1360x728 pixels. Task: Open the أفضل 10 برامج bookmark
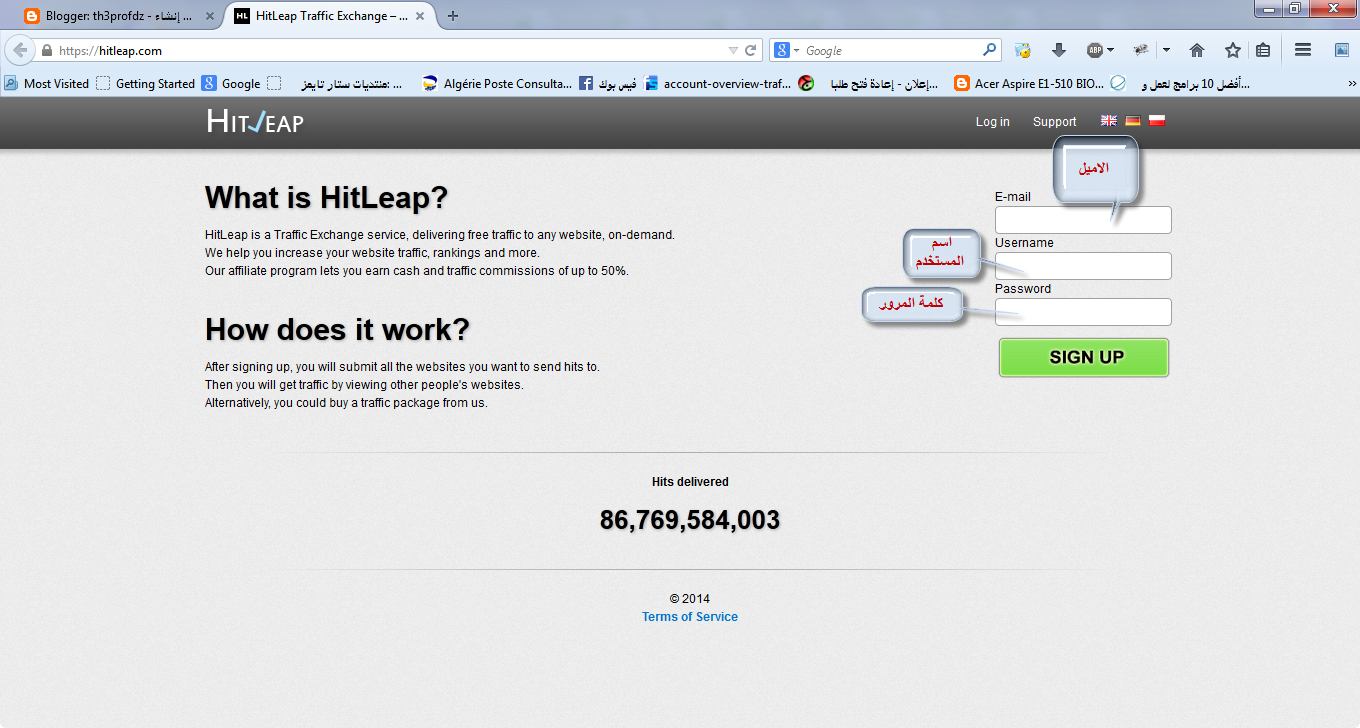coord(1180,84)
